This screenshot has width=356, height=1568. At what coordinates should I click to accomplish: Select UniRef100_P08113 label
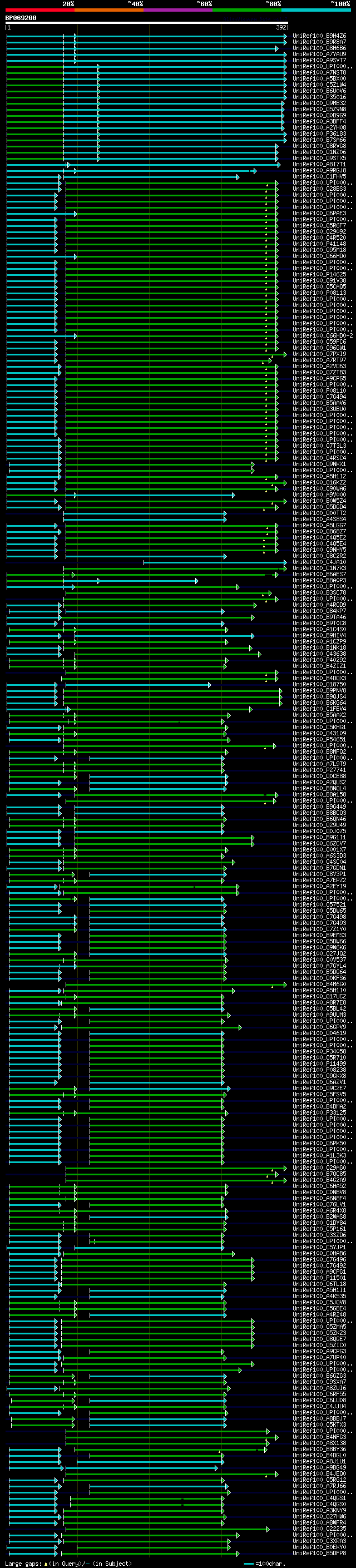319,293
